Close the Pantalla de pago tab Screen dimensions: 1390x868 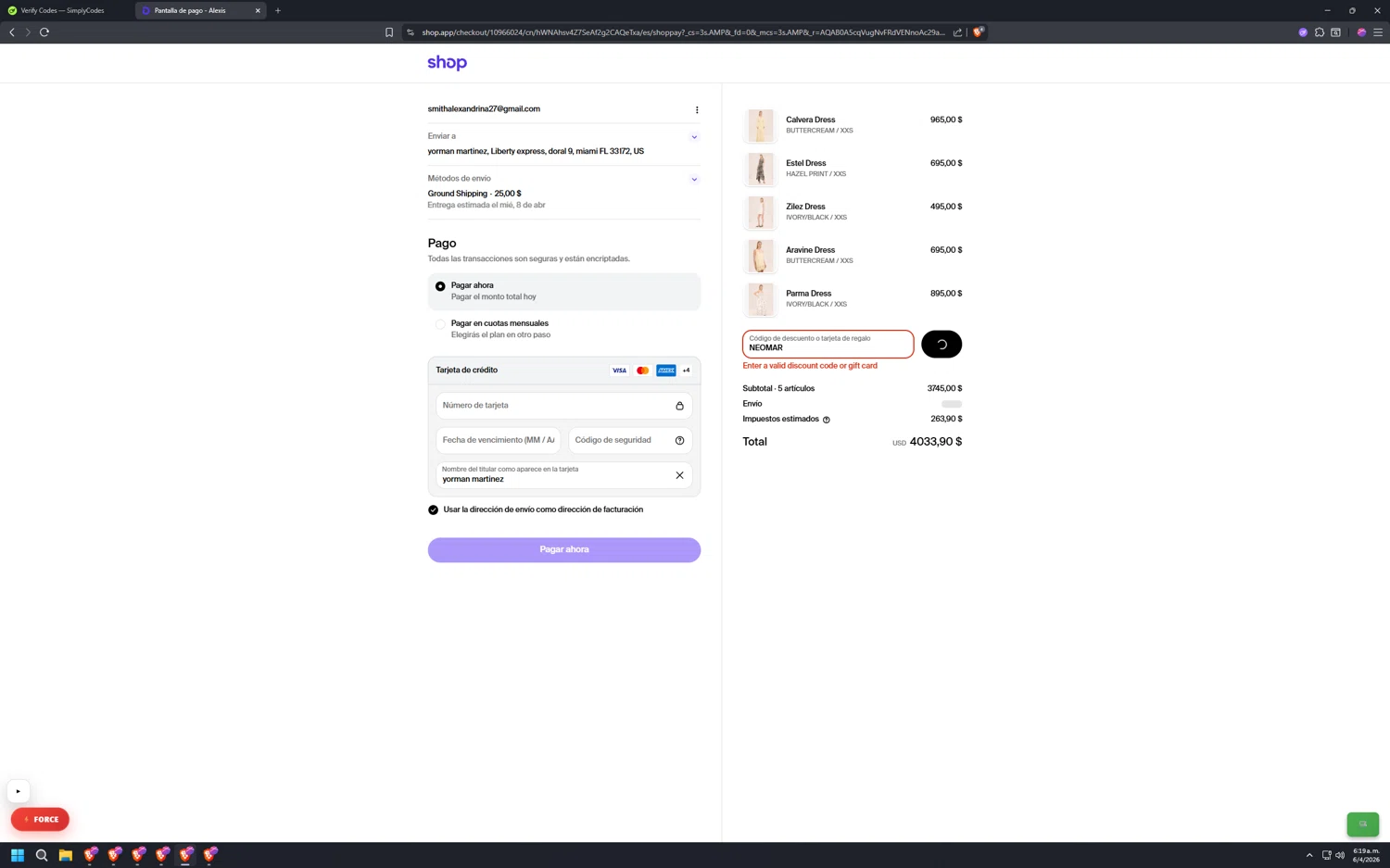258,10
